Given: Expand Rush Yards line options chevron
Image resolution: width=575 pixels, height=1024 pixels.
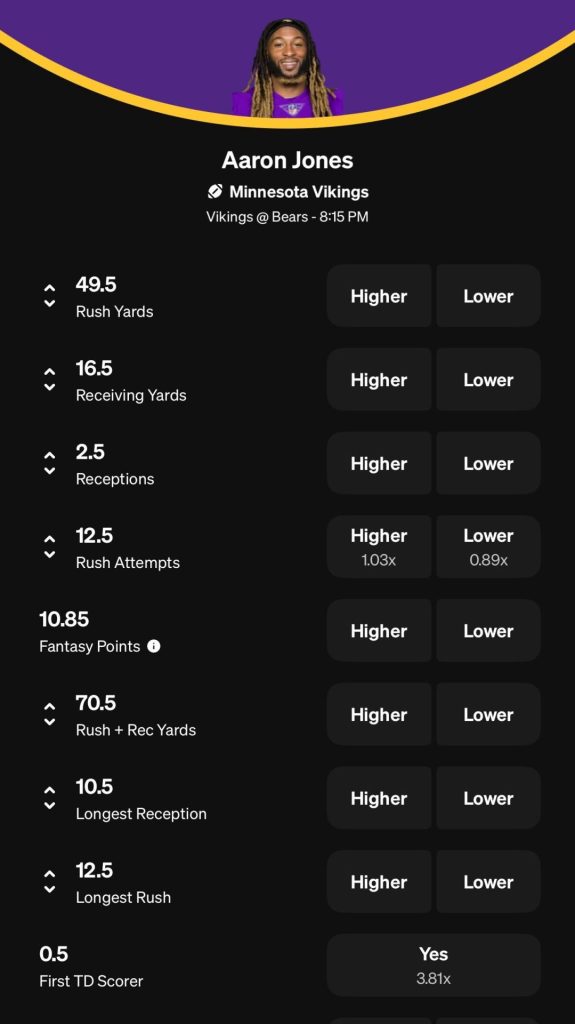Looking at the screenshot, I should point(49,295).
